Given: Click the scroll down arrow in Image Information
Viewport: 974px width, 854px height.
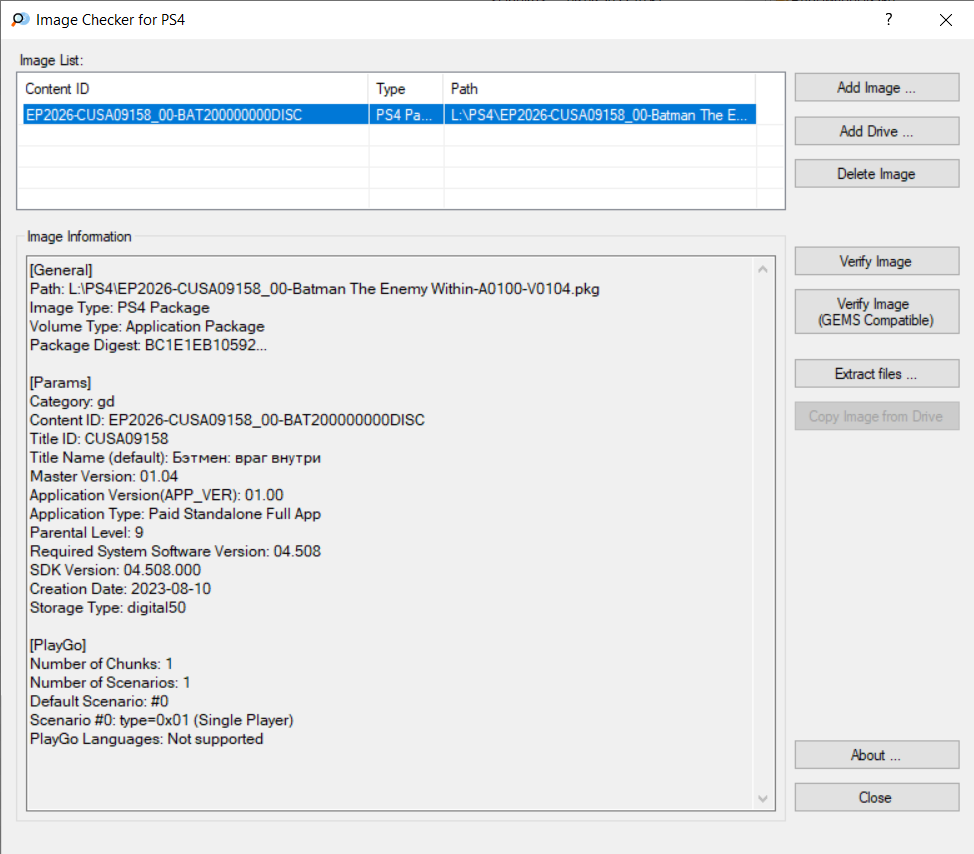Looking at the screenshot, I should click(x=763, y=799).
